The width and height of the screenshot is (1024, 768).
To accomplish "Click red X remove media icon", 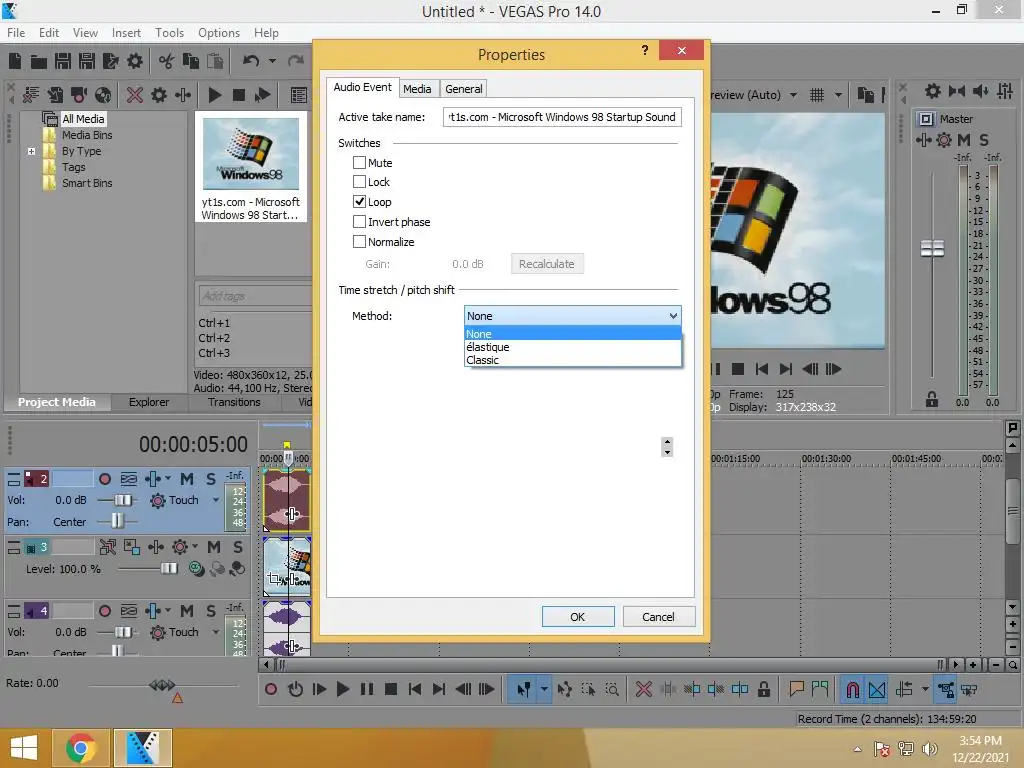I will point(135,95).
